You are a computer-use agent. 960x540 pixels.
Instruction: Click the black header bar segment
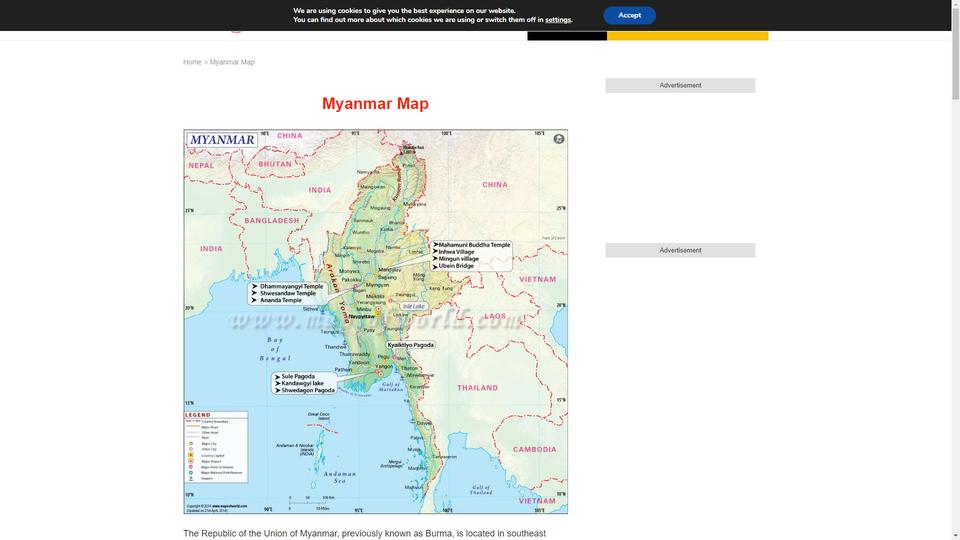click(567, 36)
